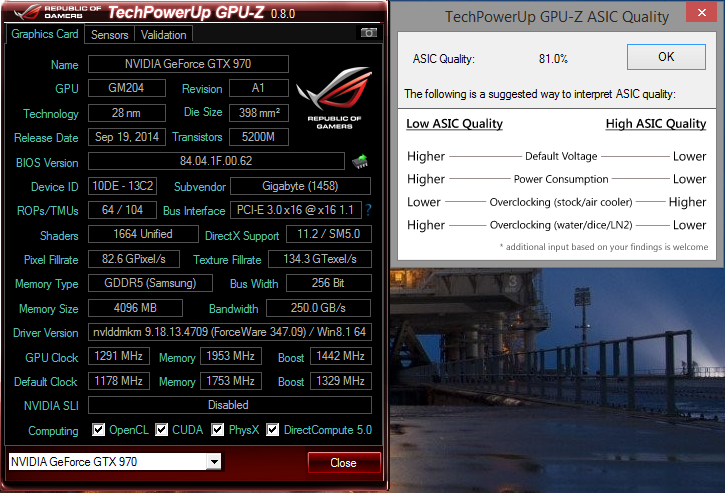The image size is (725, 493).
Task: Click the Default Clock value 1178 MHz
Action: (119, 381)
